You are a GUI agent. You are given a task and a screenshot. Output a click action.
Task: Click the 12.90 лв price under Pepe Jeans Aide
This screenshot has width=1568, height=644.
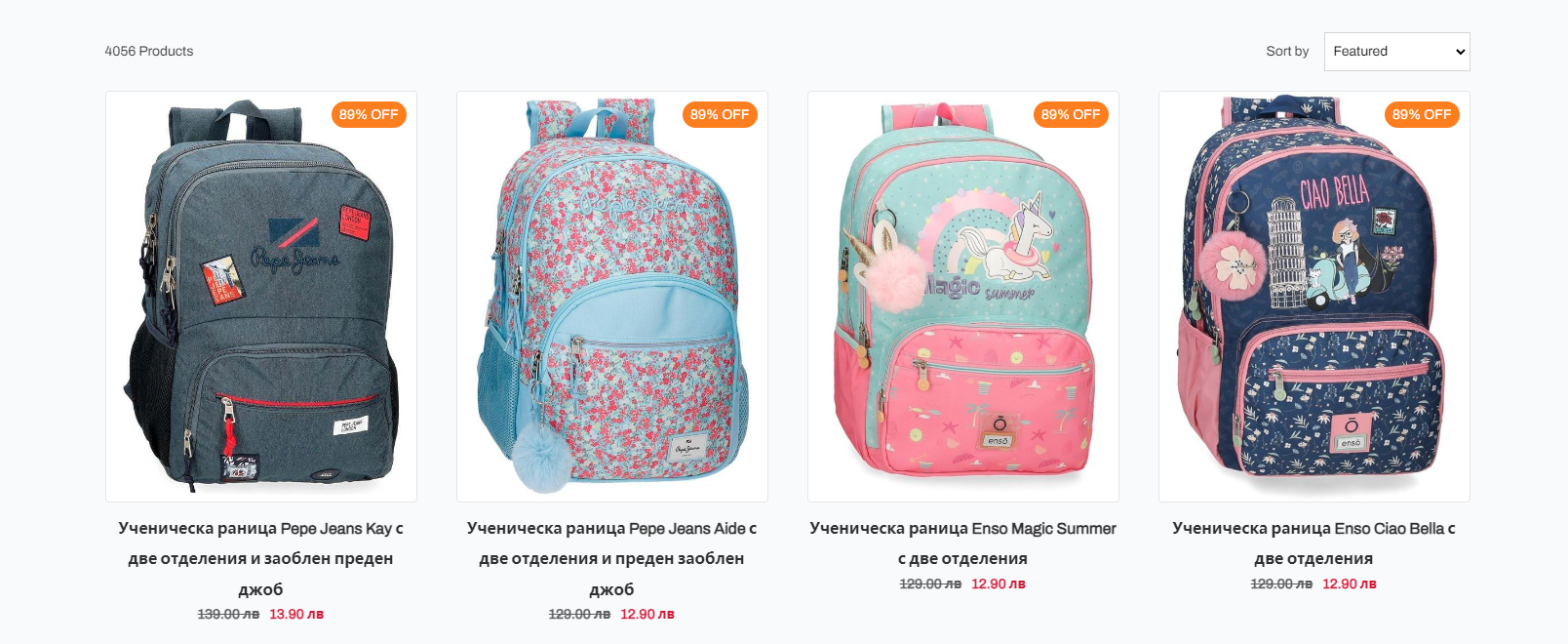pyautogui.click(x=647, y=614)
